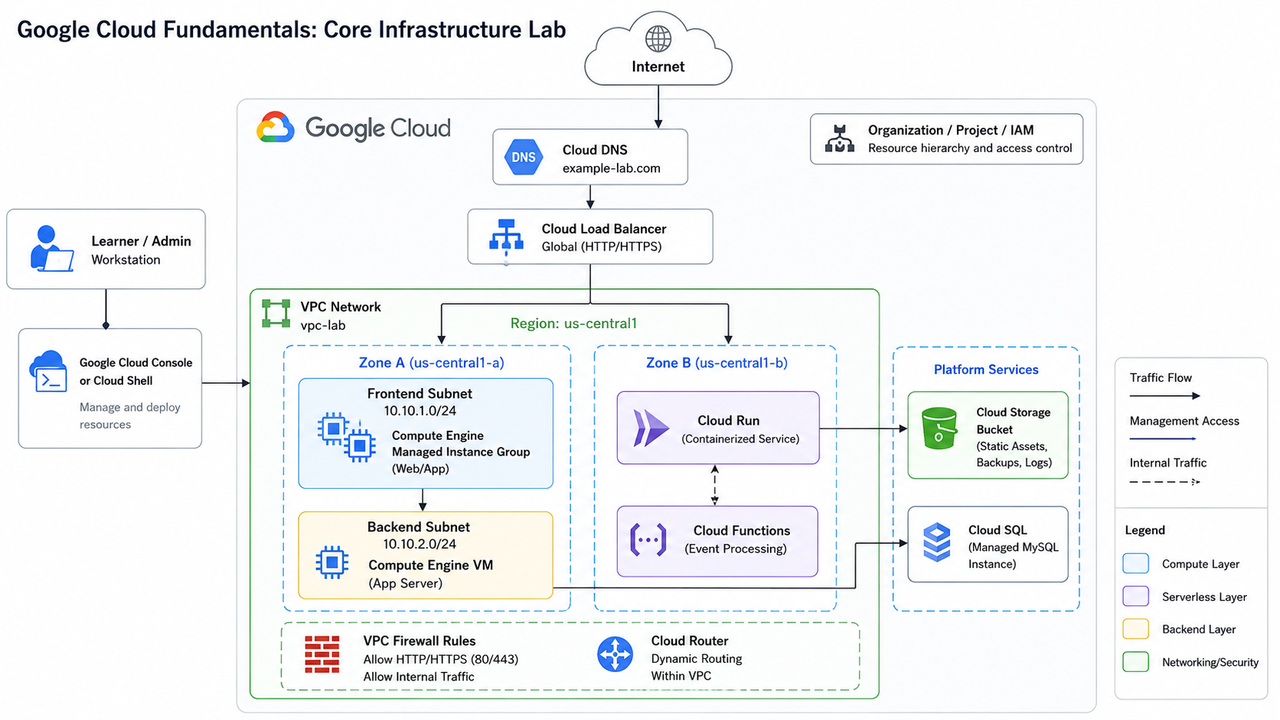
Task: Click the 'Zone A (us-central1-a)' label
Action: (x=431, y=362)
